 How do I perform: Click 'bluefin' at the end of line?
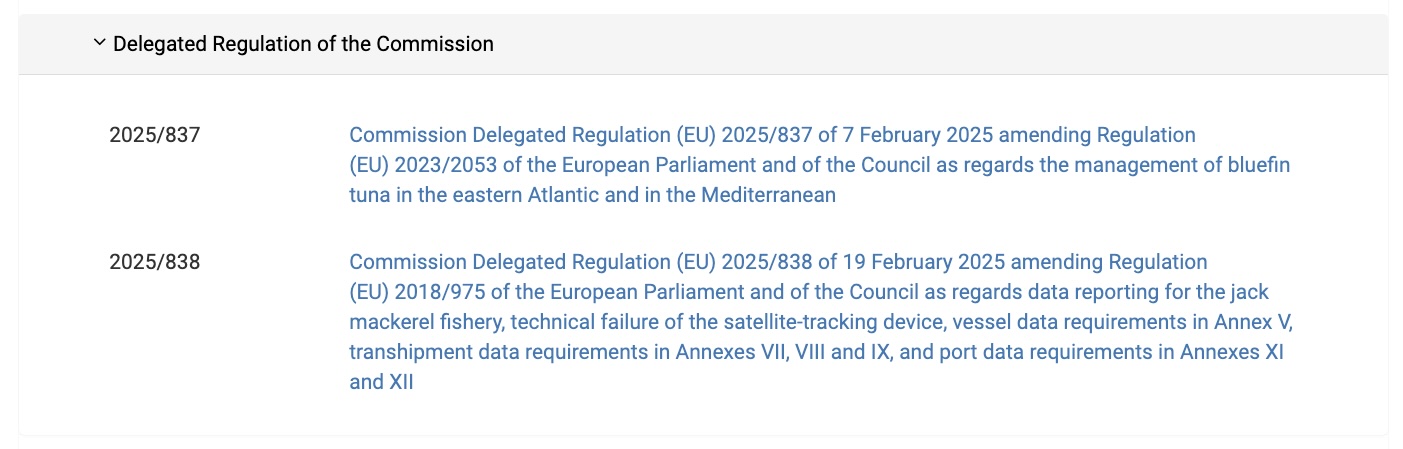tap(1259, 165)
